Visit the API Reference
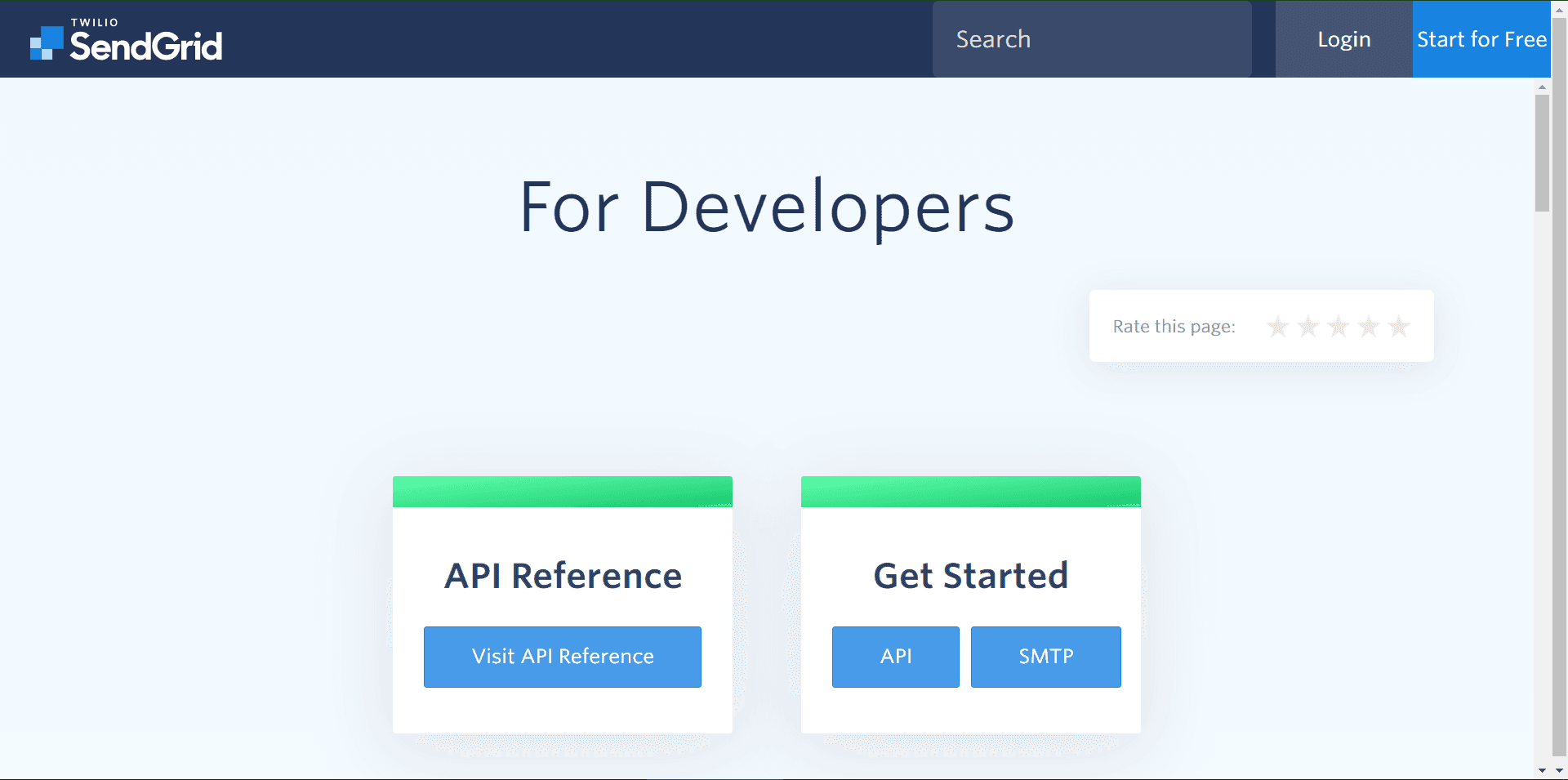 (x=562, y=656)
